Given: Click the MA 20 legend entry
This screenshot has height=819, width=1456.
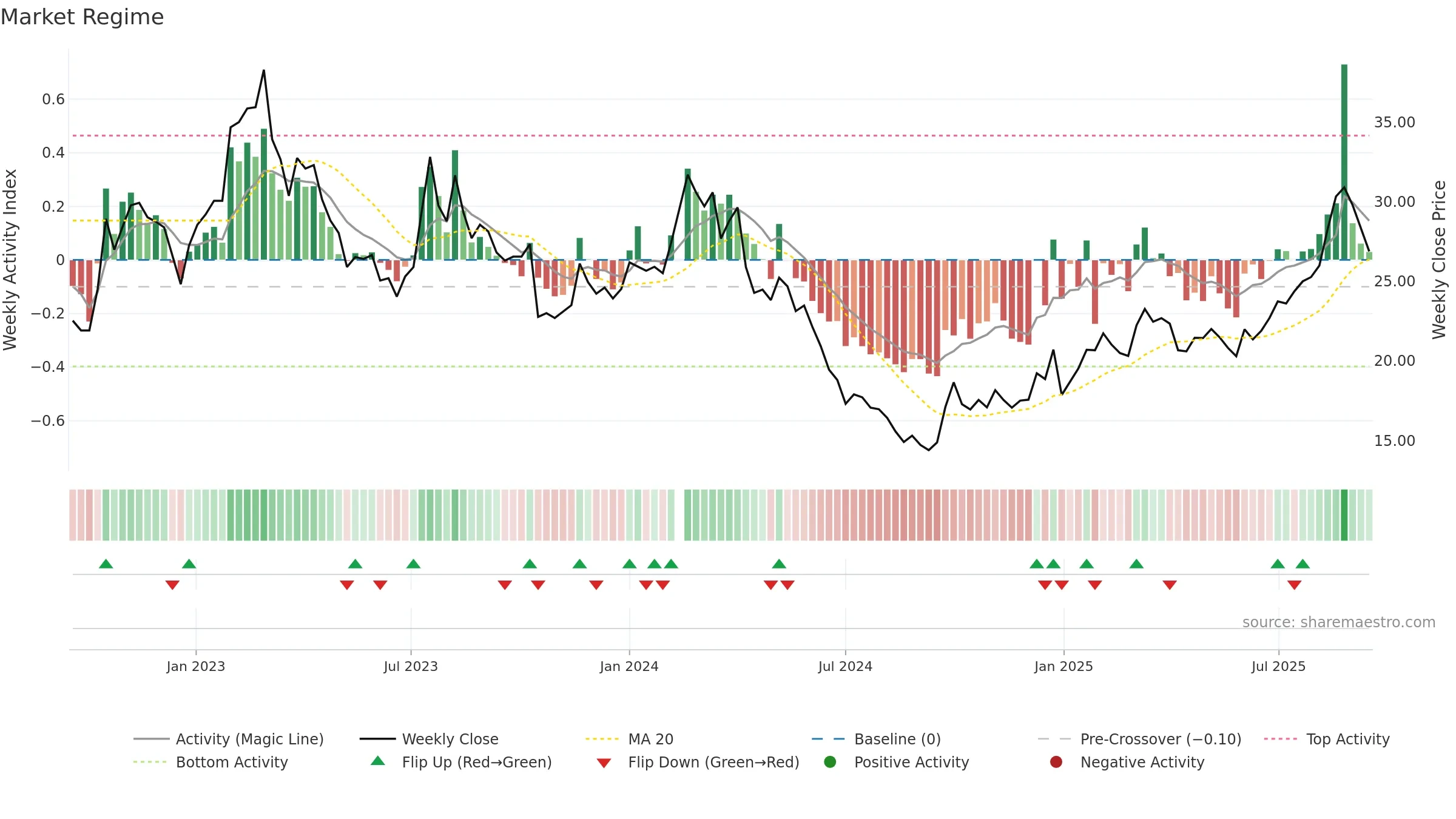Looking at the screenshot, I should tap(630, 739).
